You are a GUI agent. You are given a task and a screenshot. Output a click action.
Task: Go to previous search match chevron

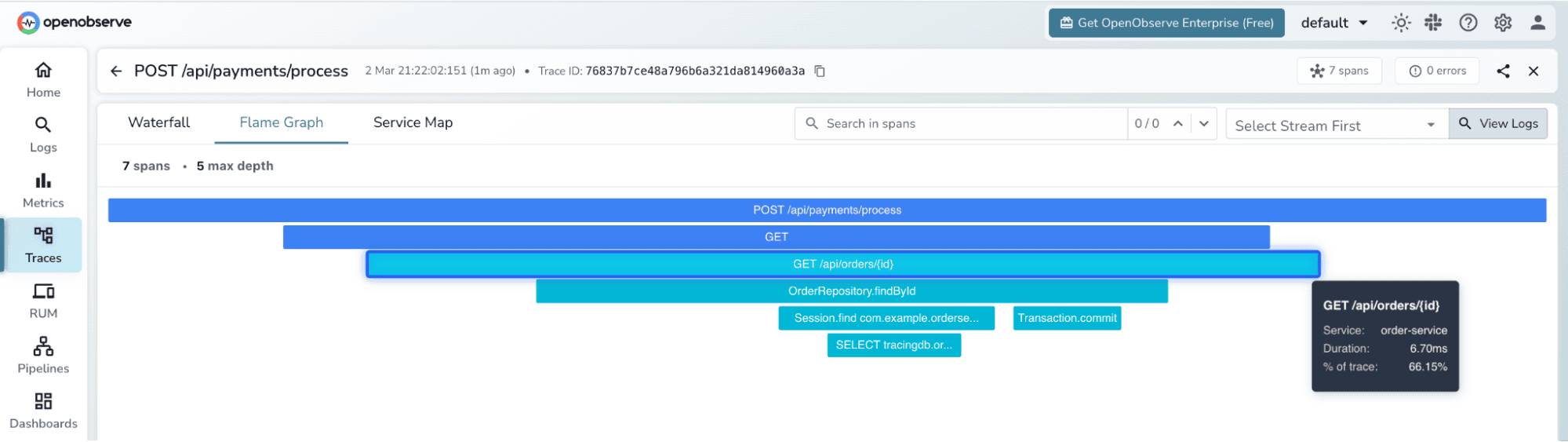click(x=1177, y=123)
